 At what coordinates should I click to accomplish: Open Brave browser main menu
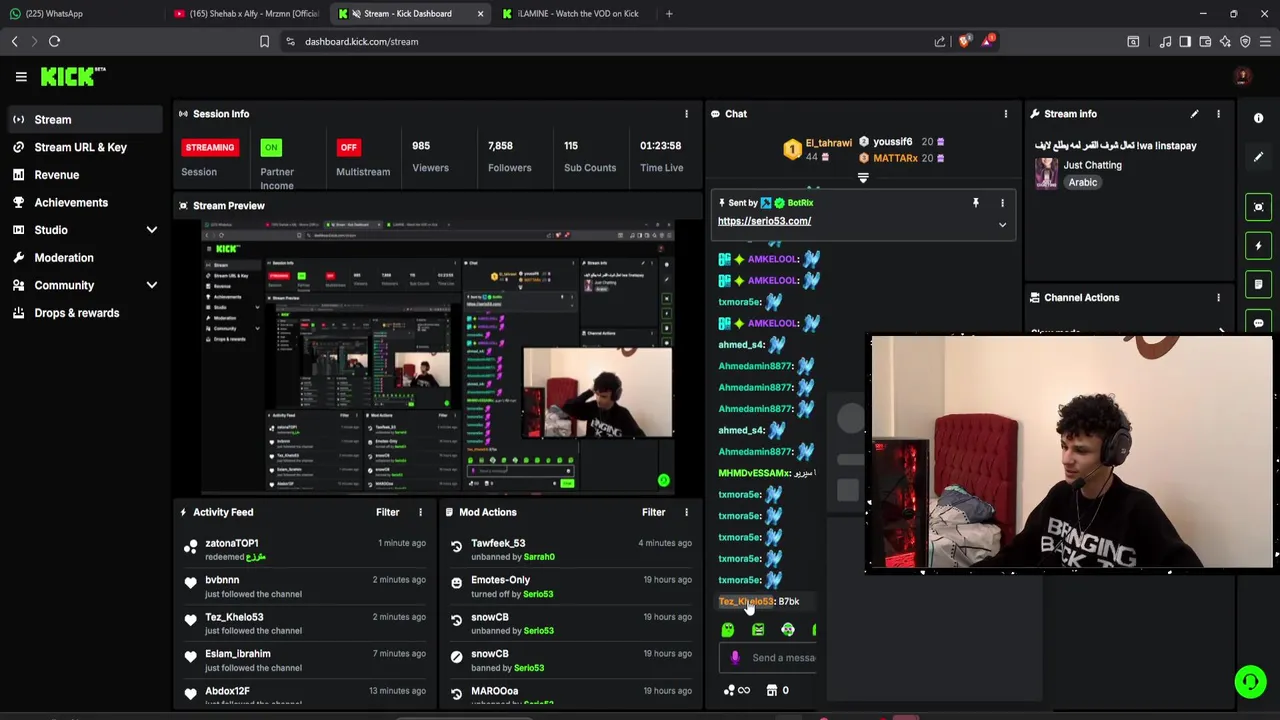[x=1265, y=41]
